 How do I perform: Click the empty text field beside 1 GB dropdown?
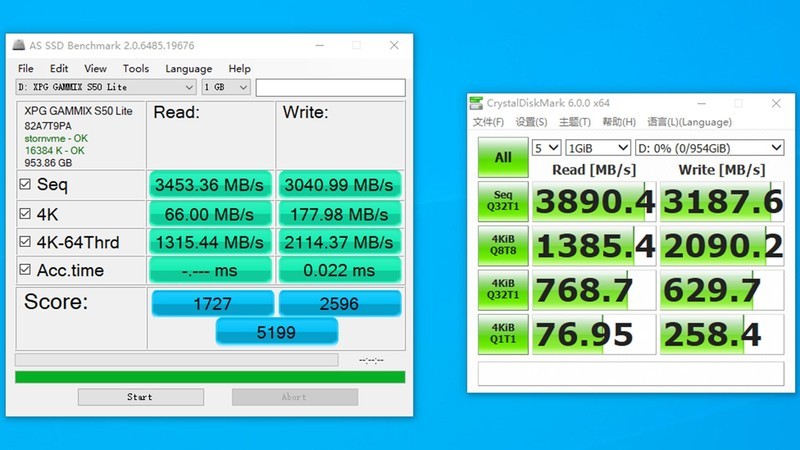331,87
